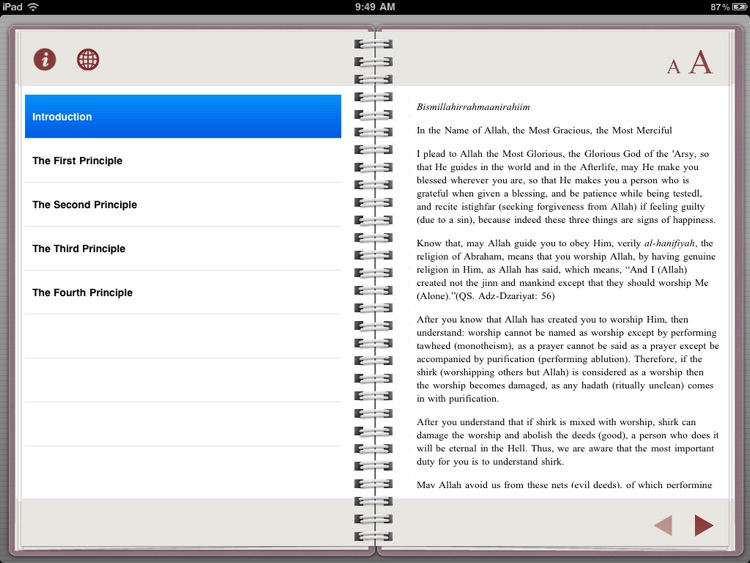
Task: Tap paragraph starting "I plead to Allah"
Action: coord(566,187)
